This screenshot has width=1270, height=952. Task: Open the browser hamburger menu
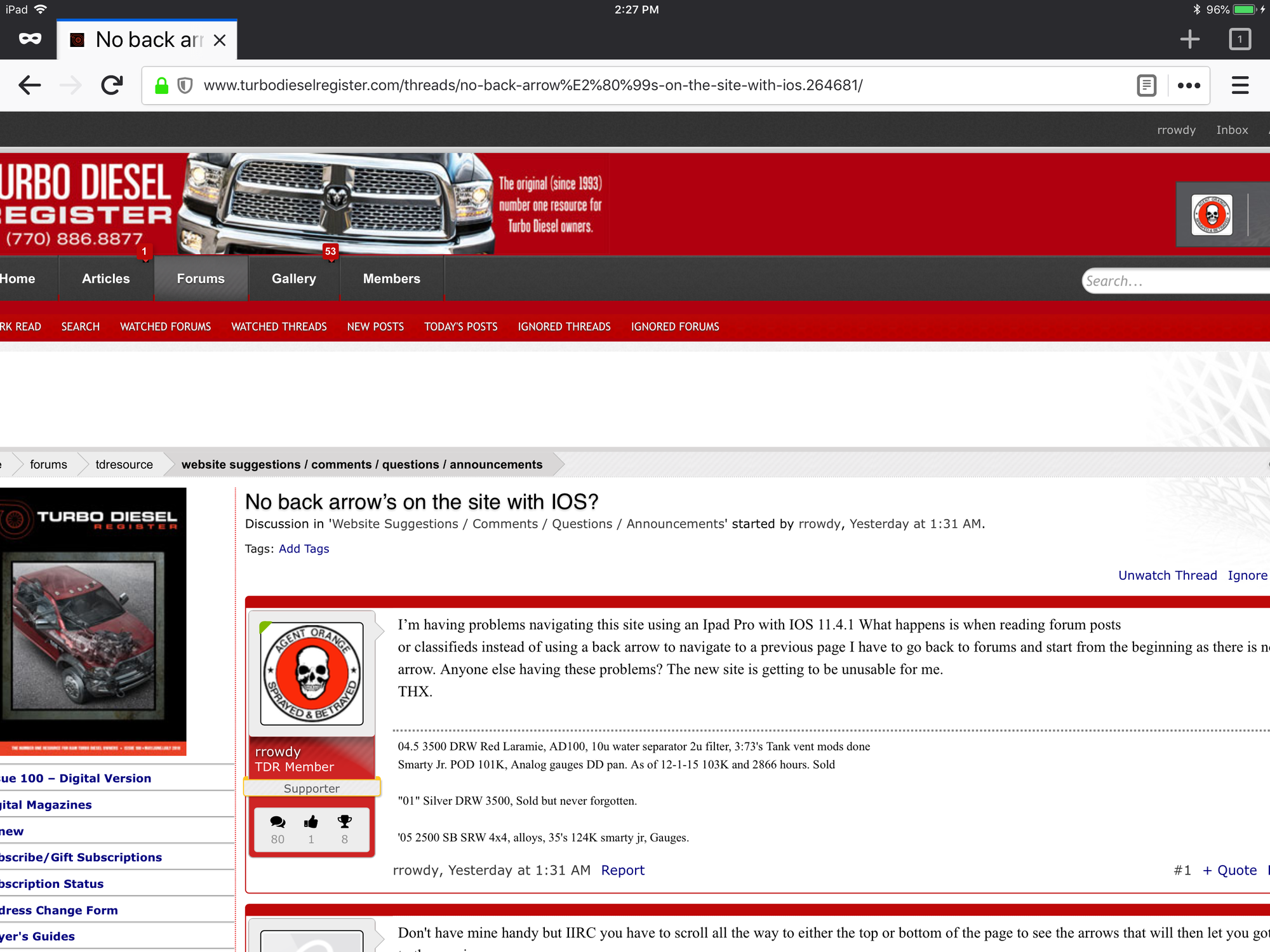click(x=1240, y=85)
